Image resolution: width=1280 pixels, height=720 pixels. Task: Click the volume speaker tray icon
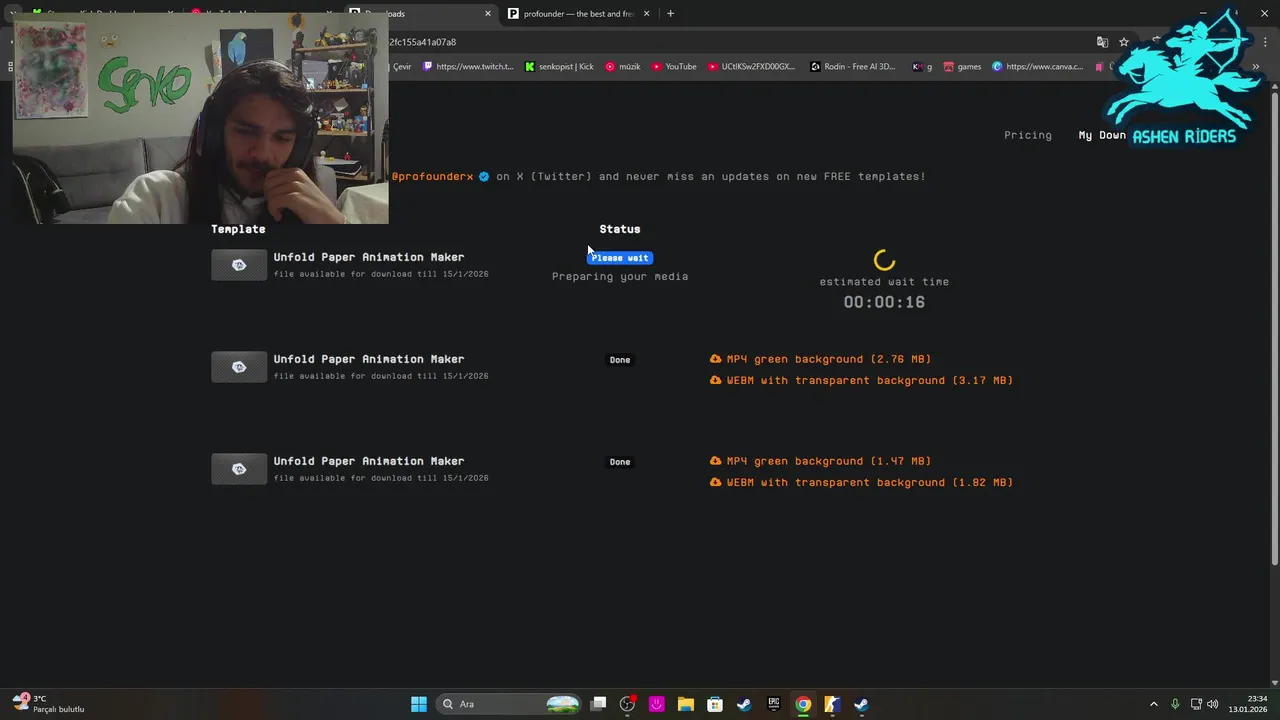1213,704
